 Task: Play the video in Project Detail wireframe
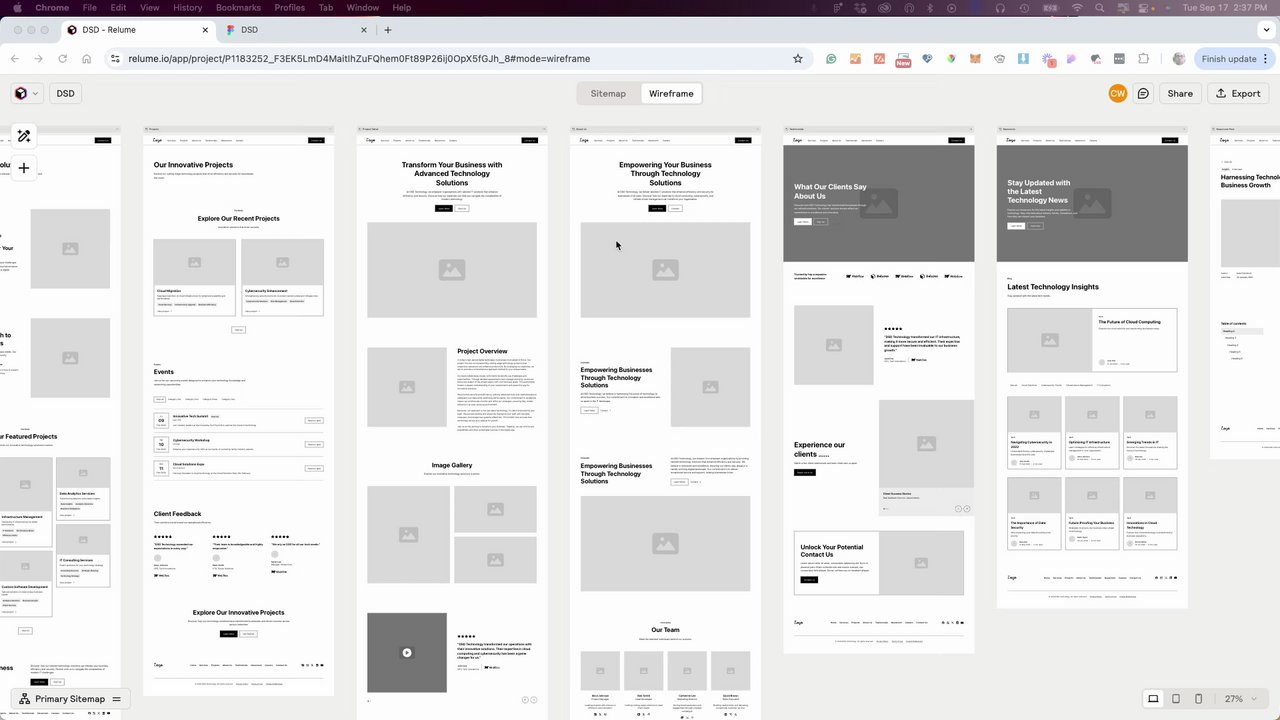click(407, 653)
